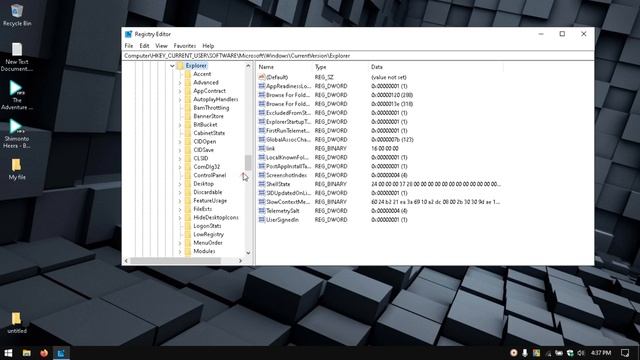Open the Edit menu
640x360 pixels.
[x=144, y=46]
